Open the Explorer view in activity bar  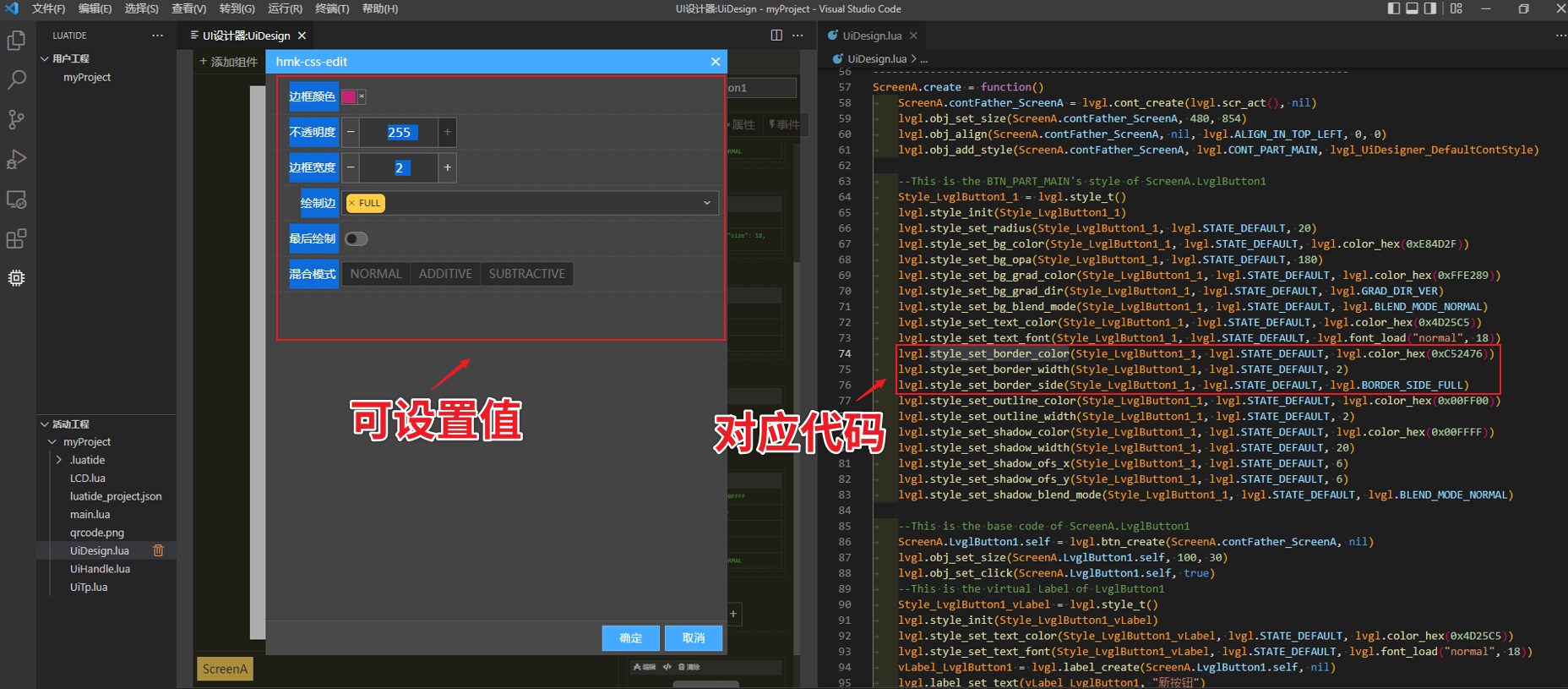point(16,40)
